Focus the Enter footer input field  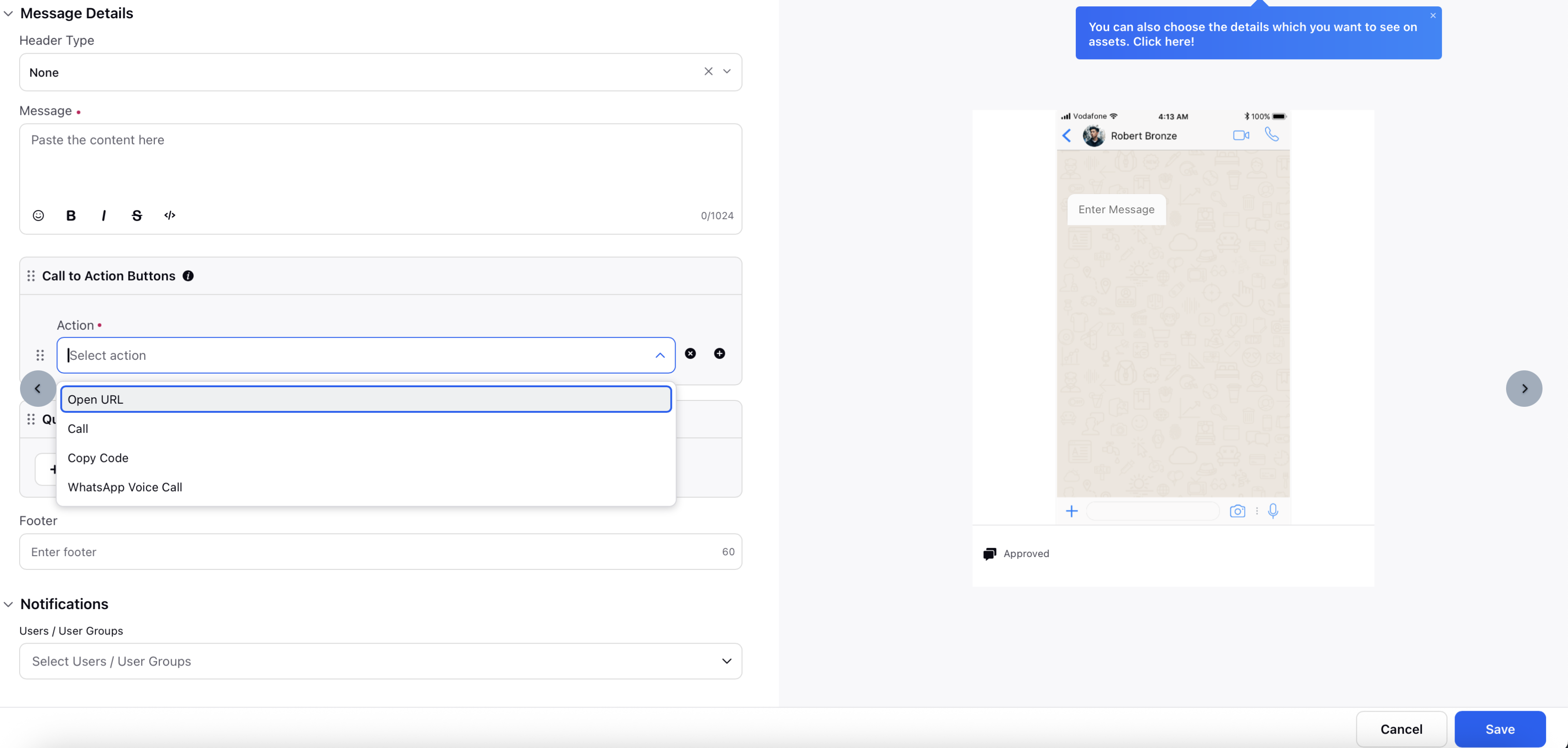point(381,552)
